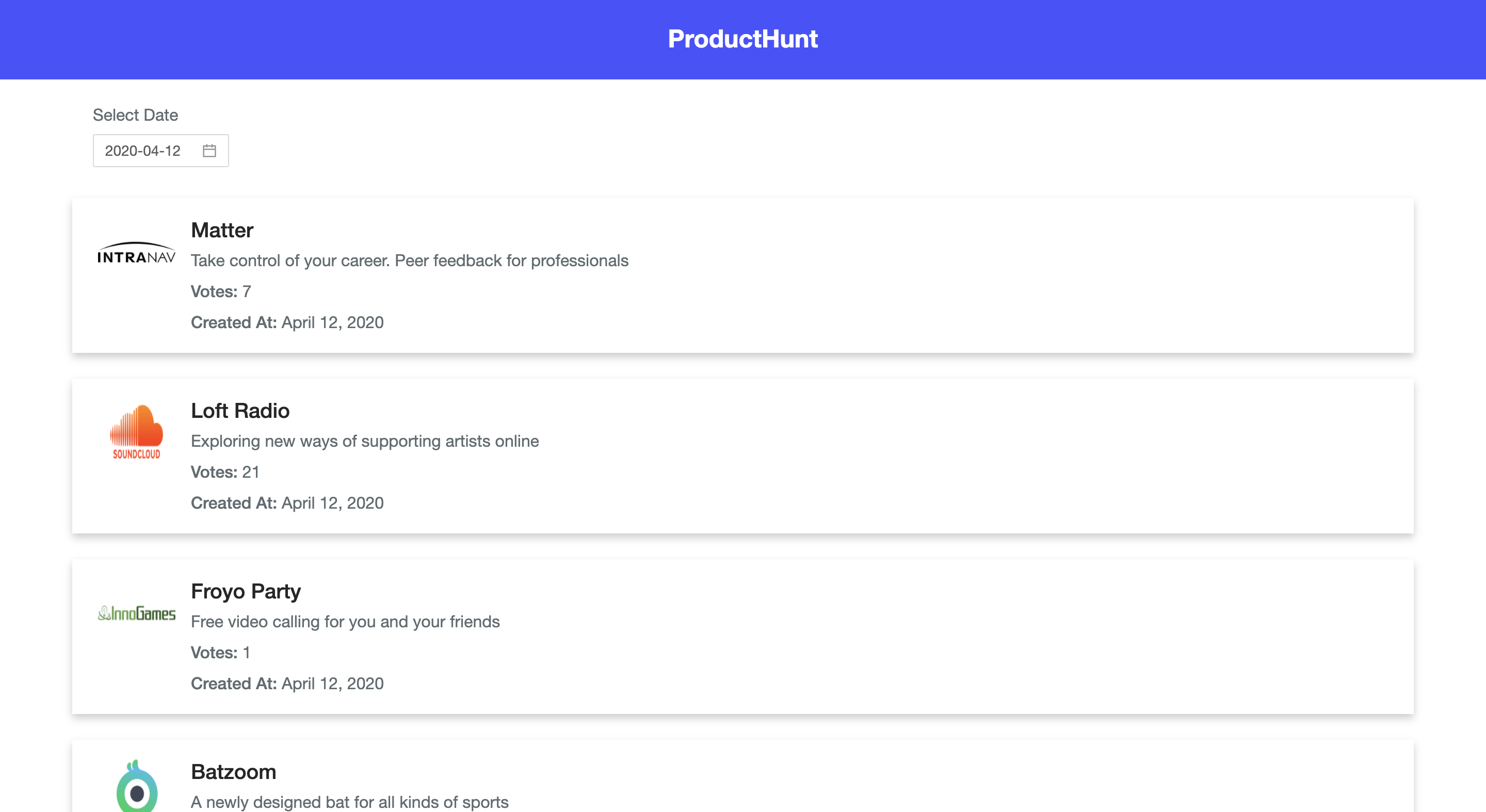Click Batzoom's newly designed bat description

tap(350, 802)
